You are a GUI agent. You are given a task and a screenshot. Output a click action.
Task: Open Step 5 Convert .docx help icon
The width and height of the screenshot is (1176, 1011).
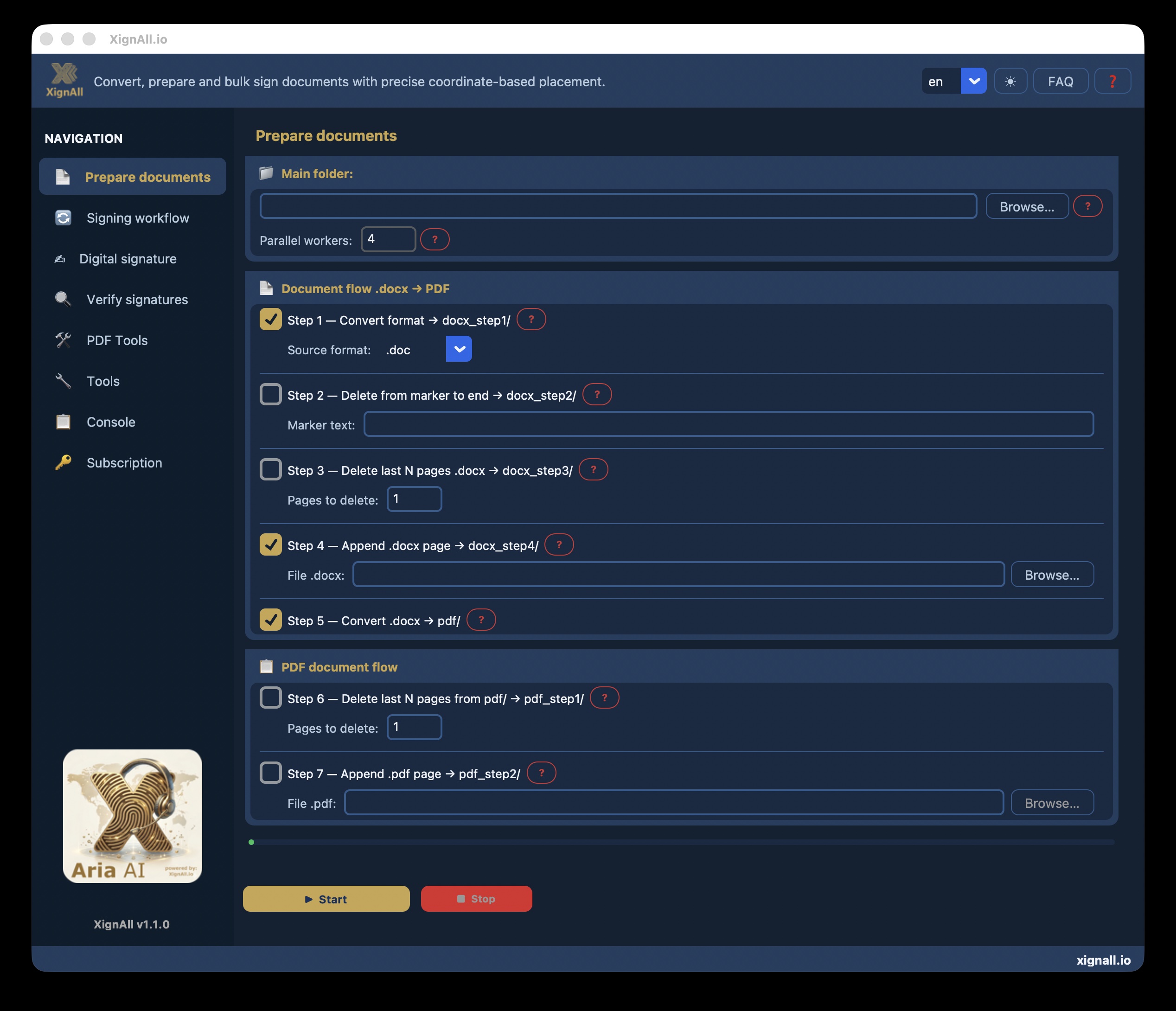[481, 619]
